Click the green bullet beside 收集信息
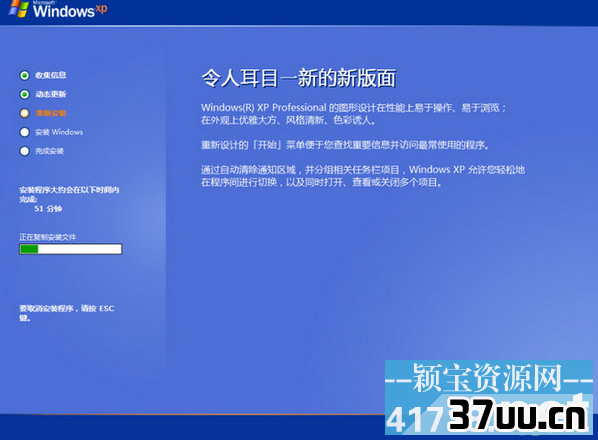598x440 pixels. pos(24,75)
